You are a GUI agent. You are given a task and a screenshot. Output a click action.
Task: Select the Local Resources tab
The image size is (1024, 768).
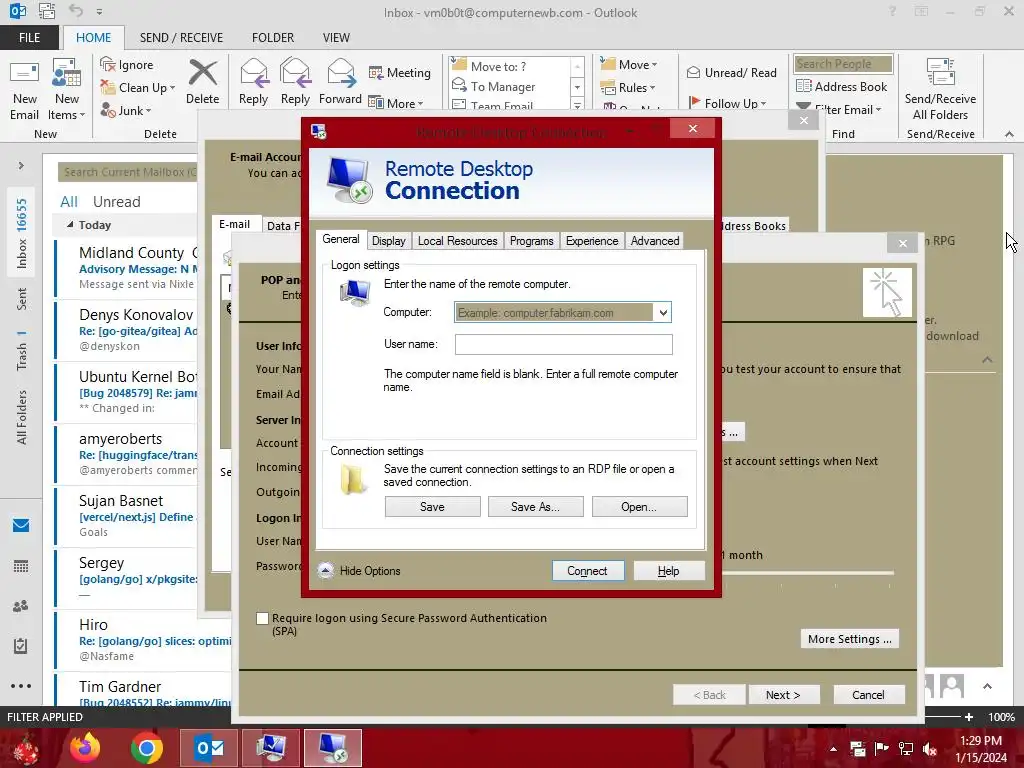[x=457, y=241]
